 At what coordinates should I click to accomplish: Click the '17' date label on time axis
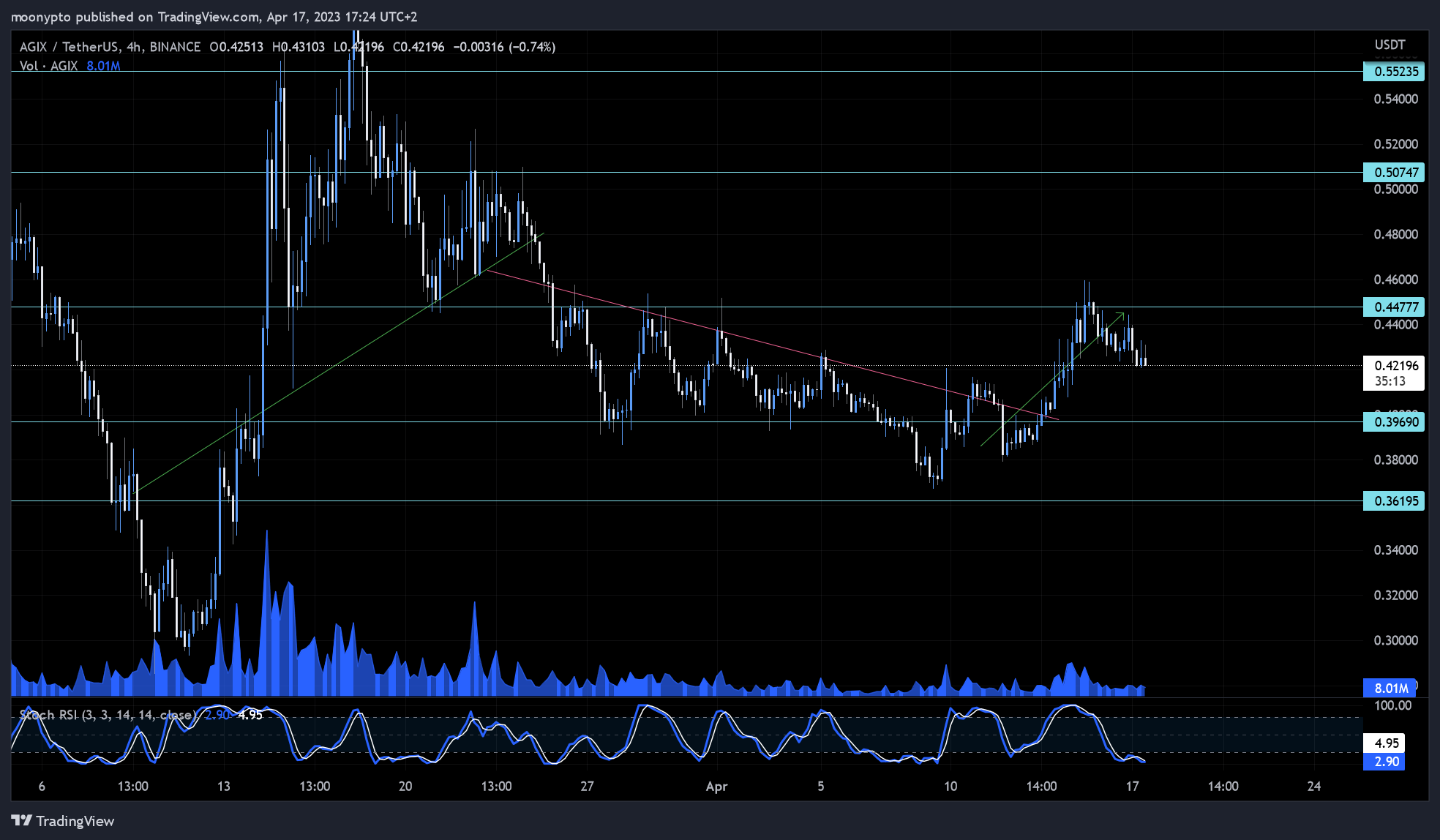[x=1132, y=787]
